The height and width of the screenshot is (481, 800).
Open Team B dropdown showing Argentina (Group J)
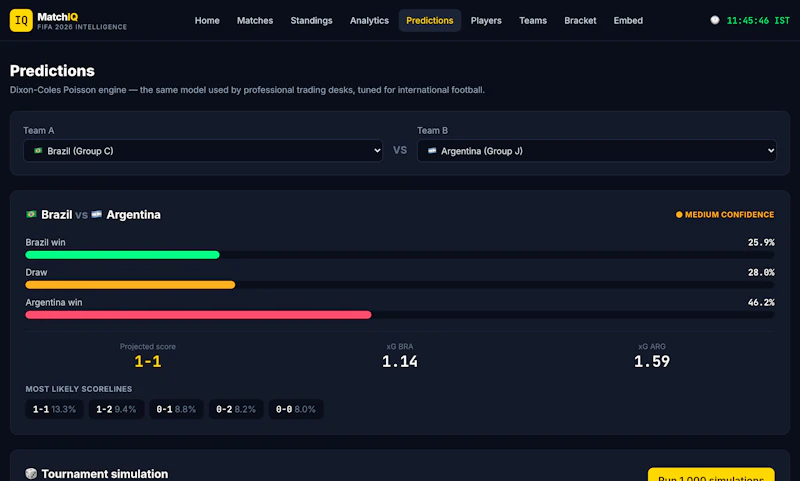coord(596,150)
